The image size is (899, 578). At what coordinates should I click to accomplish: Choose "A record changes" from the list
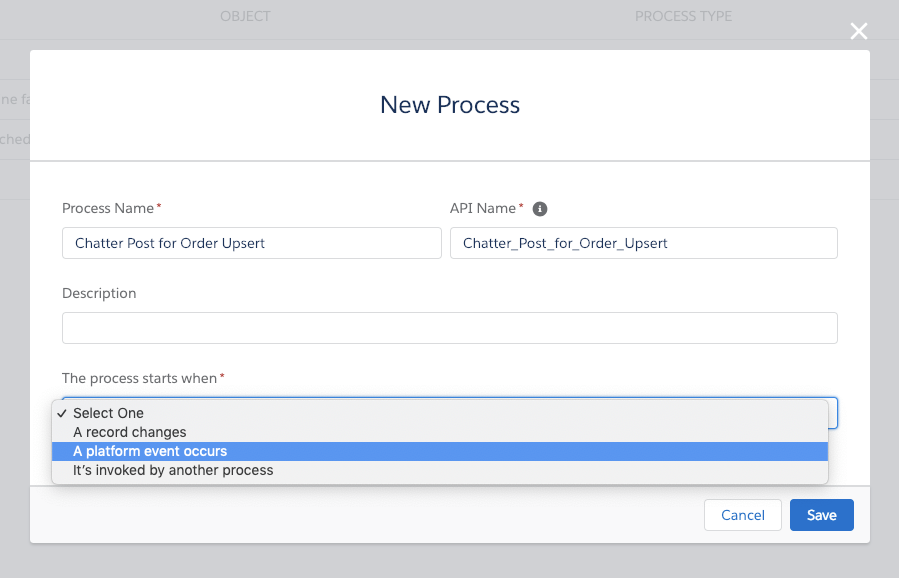(130, 432)
